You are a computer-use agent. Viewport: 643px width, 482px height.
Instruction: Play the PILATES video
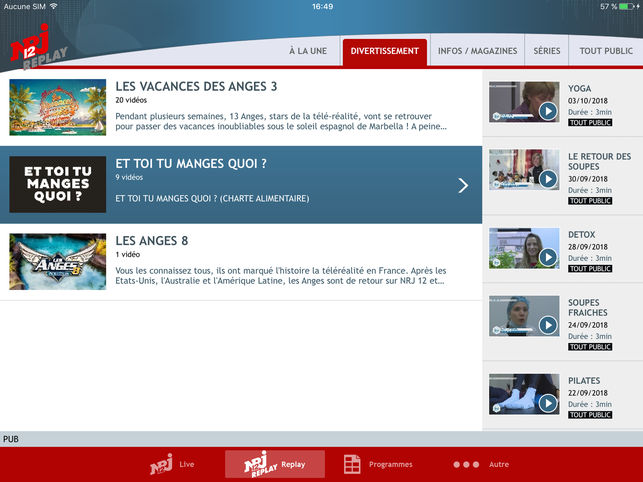548,403
